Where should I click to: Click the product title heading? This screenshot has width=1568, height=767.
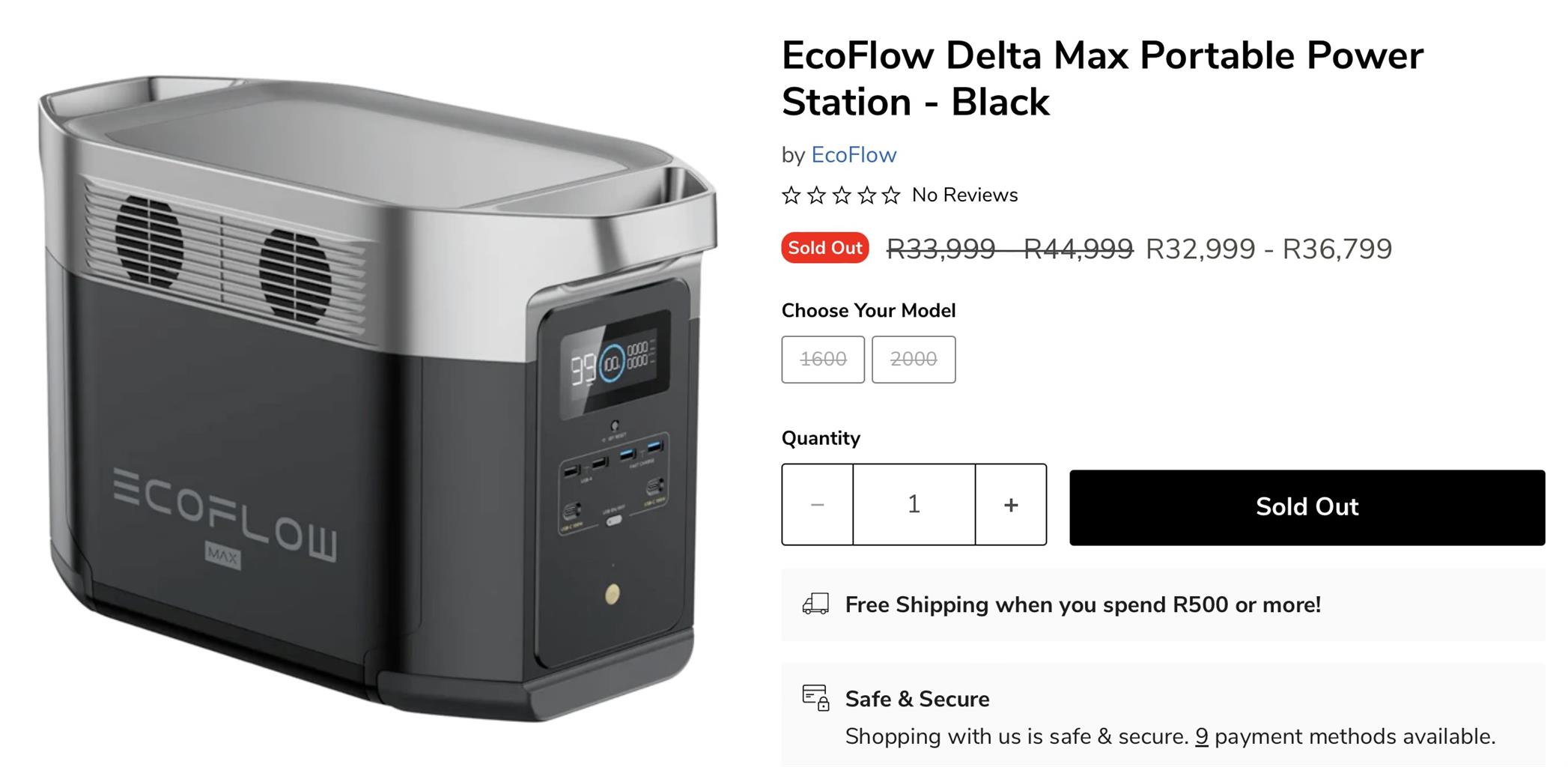1102,78
